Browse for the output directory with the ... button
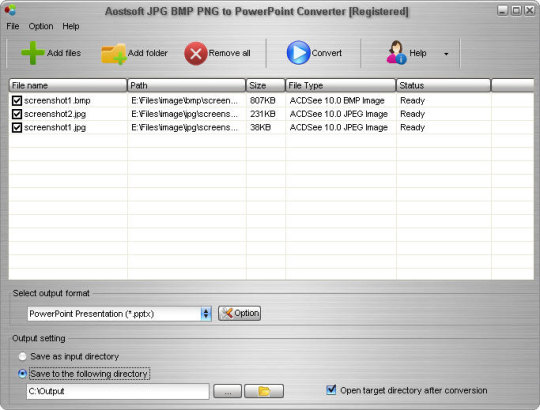This screenshot has width=540, height=410. point(227,391)
